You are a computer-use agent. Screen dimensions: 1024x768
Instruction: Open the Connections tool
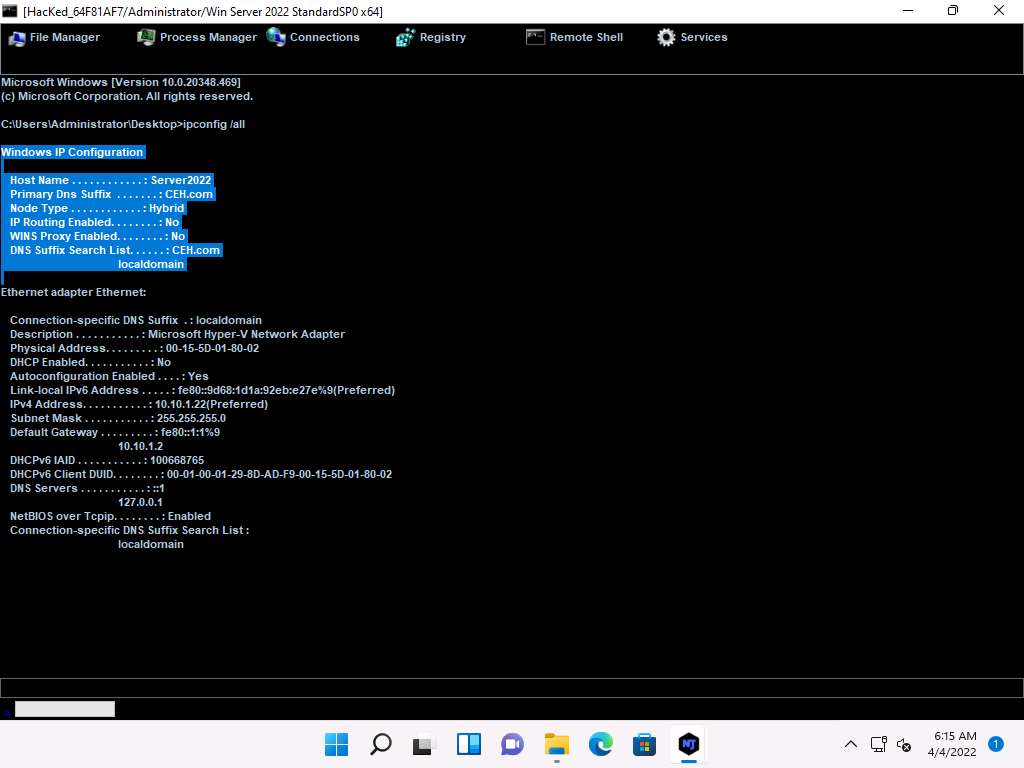tap(313, 37)
